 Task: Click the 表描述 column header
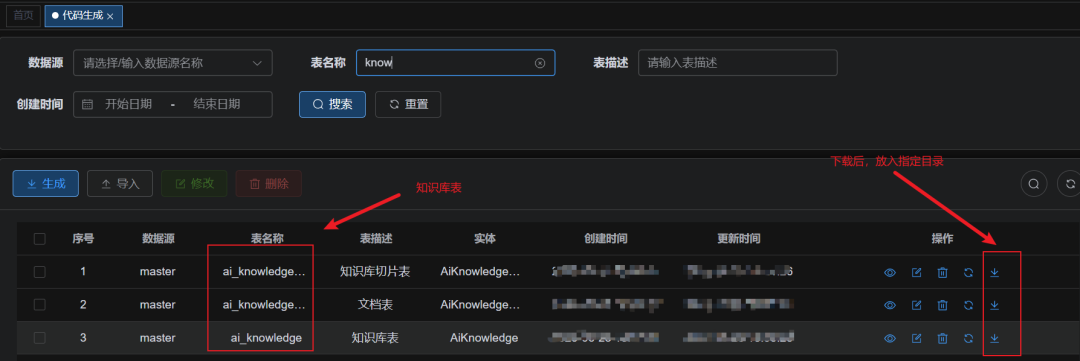pyautogui.click(x=376, y=239)
